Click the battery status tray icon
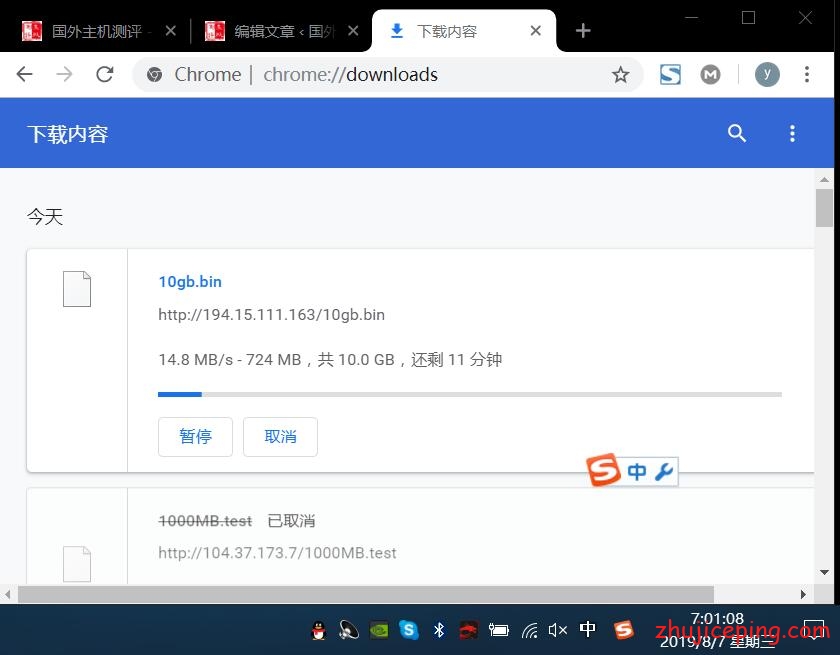The width and height of the screenshot is (840, 655). [x=499, y=630]
